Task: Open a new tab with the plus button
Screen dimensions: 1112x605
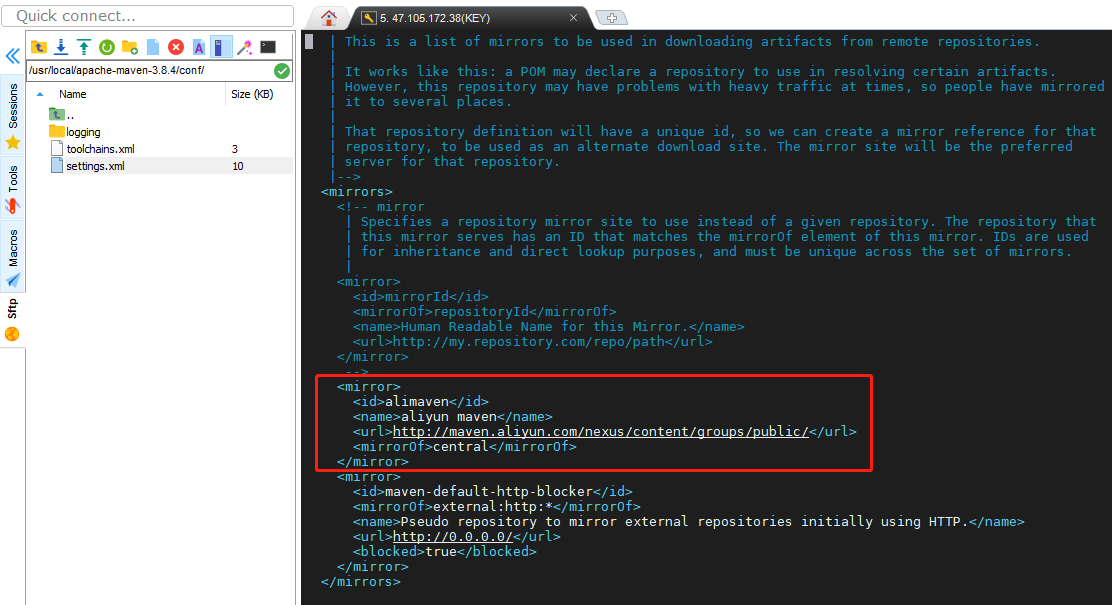Action: [x=611, y=18]
